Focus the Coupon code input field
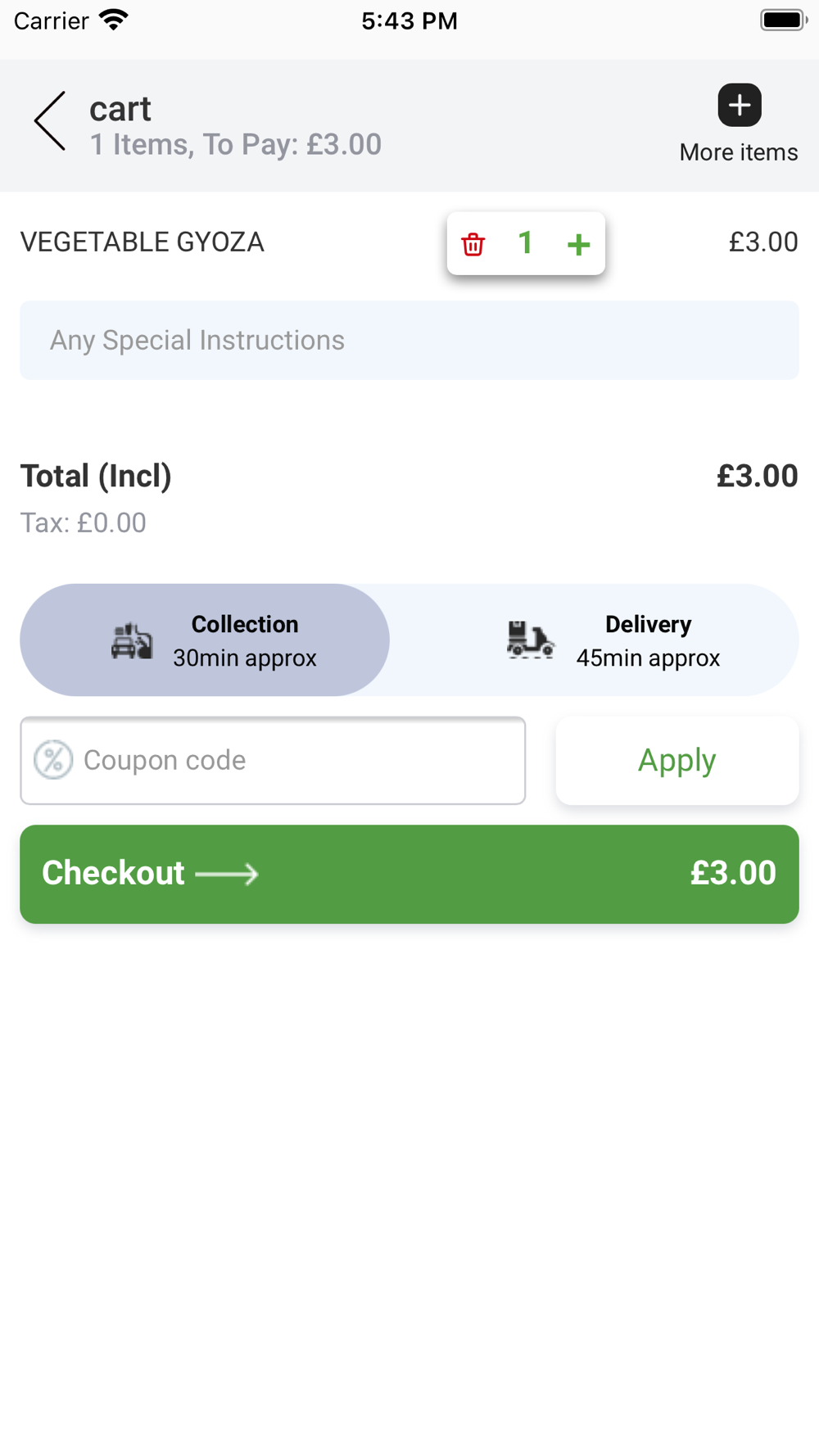Screen dimensions: 819x1456 click(295, 761)
